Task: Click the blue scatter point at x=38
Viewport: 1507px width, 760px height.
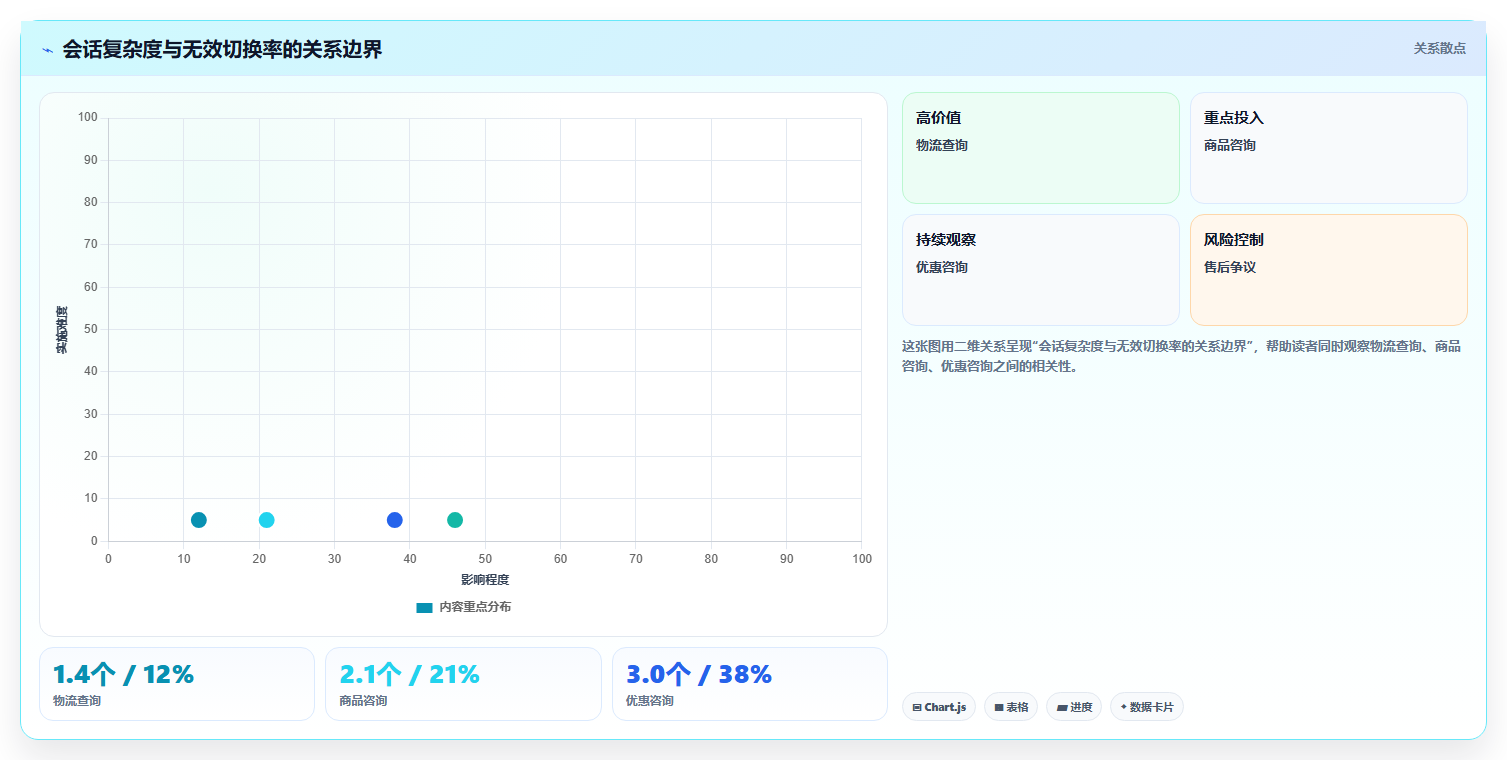Action: [x=395, y=520]
